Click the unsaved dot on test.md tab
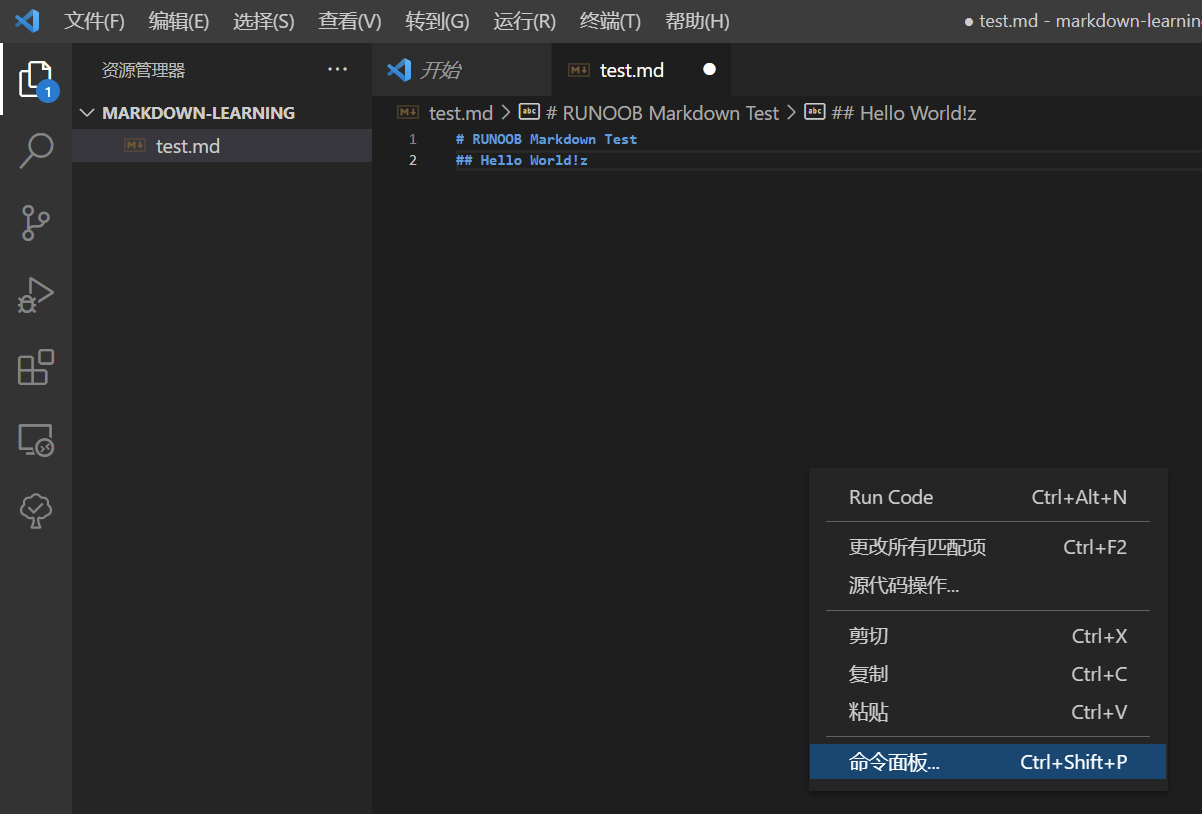The image size is (1202, 814). tap(709, 70)
